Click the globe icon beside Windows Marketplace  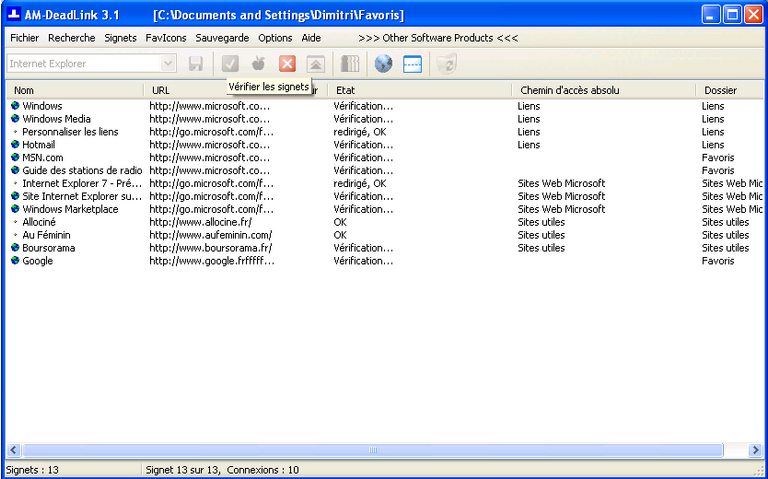coord(15,209)
